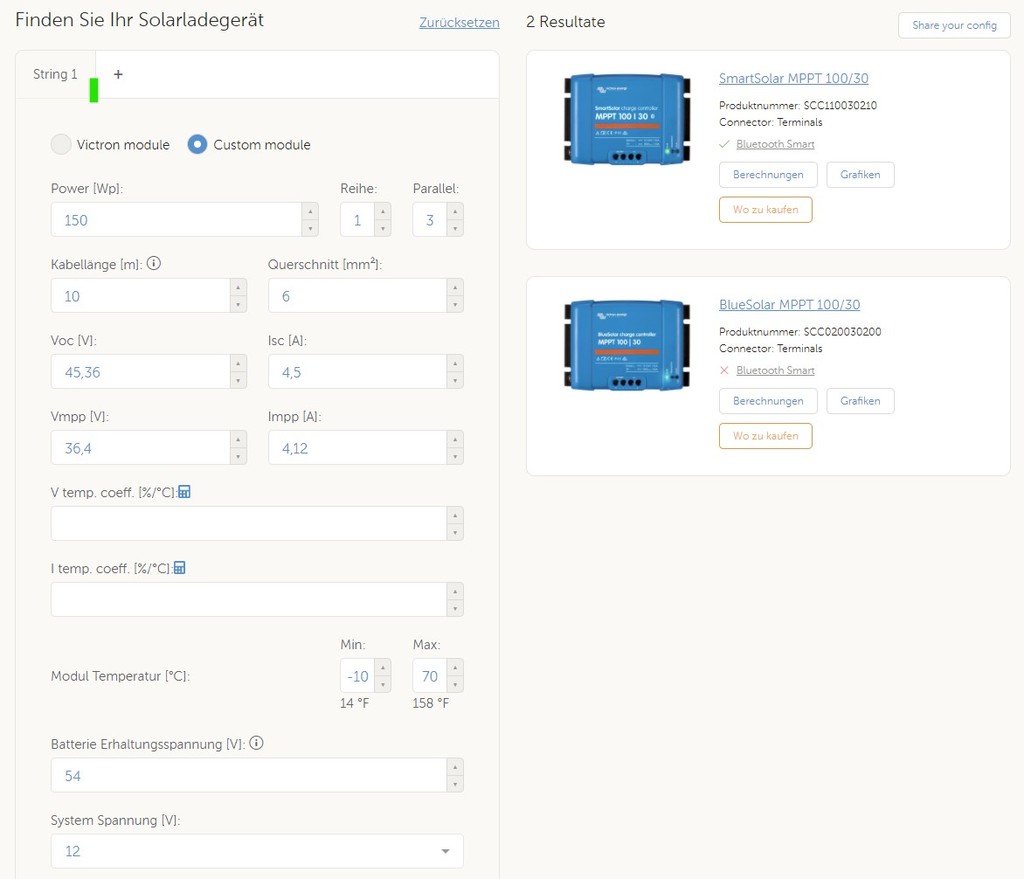Focus the Batterie Erhaltungsspannung input field
Viewport: 1024px width, 879px height.
point(249,775)
